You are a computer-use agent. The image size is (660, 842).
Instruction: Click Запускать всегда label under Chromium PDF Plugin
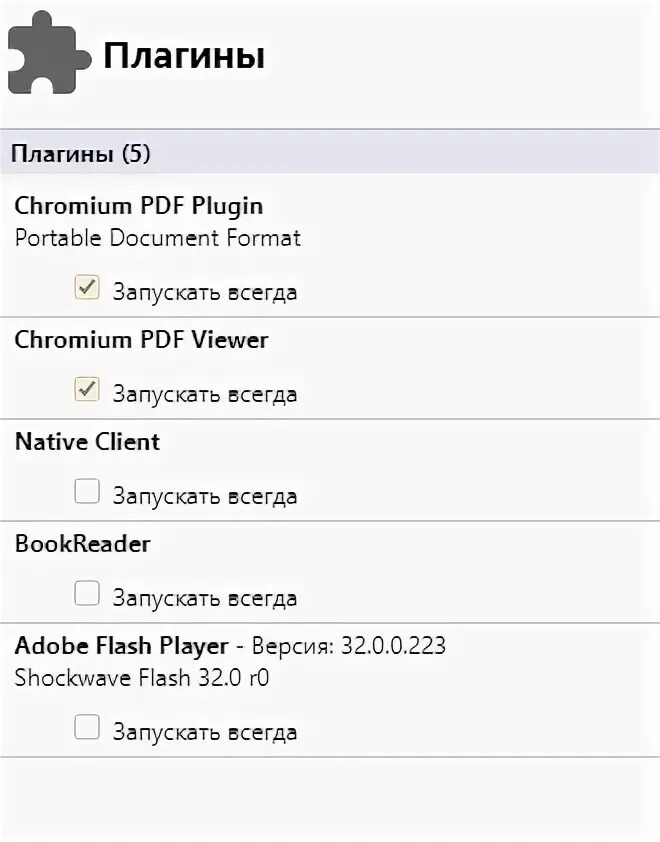[x=204, y=293]
